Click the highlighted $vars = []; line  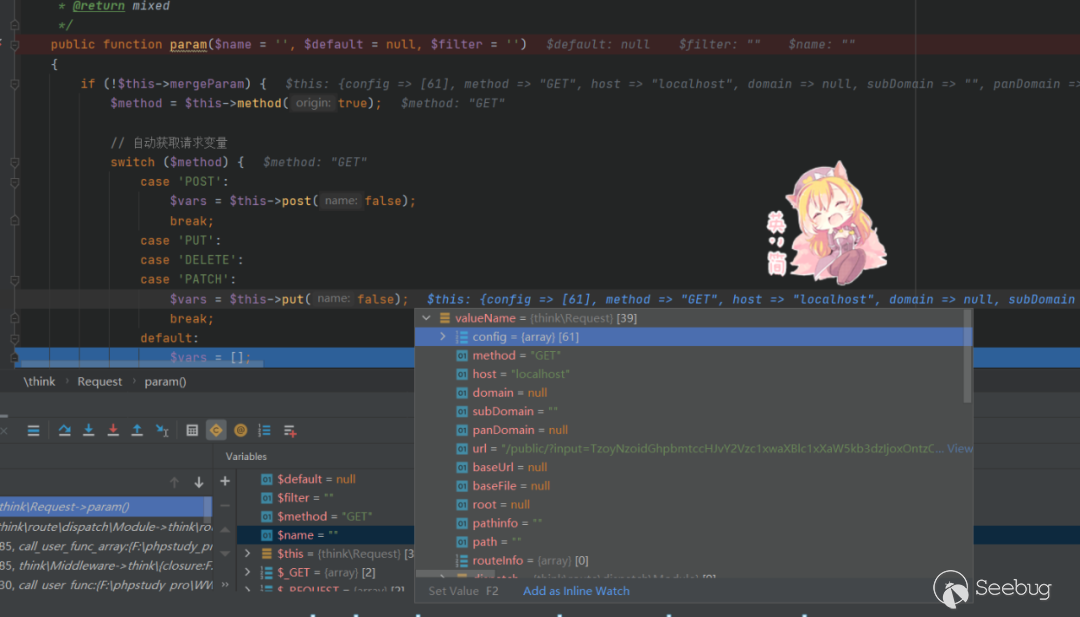point(211,357)
